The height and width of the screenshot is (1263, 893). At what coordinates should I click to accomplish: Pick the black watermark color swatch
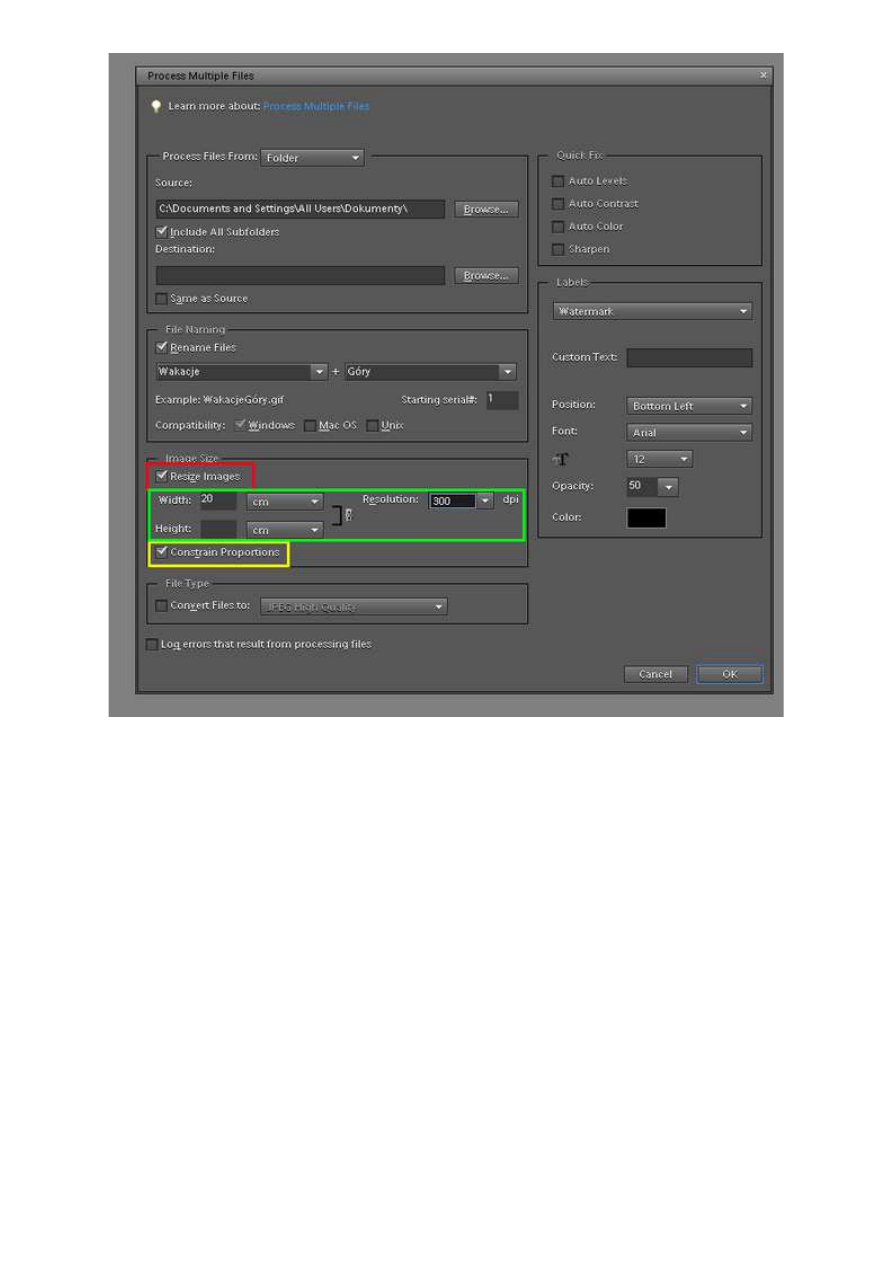(646, 518)
